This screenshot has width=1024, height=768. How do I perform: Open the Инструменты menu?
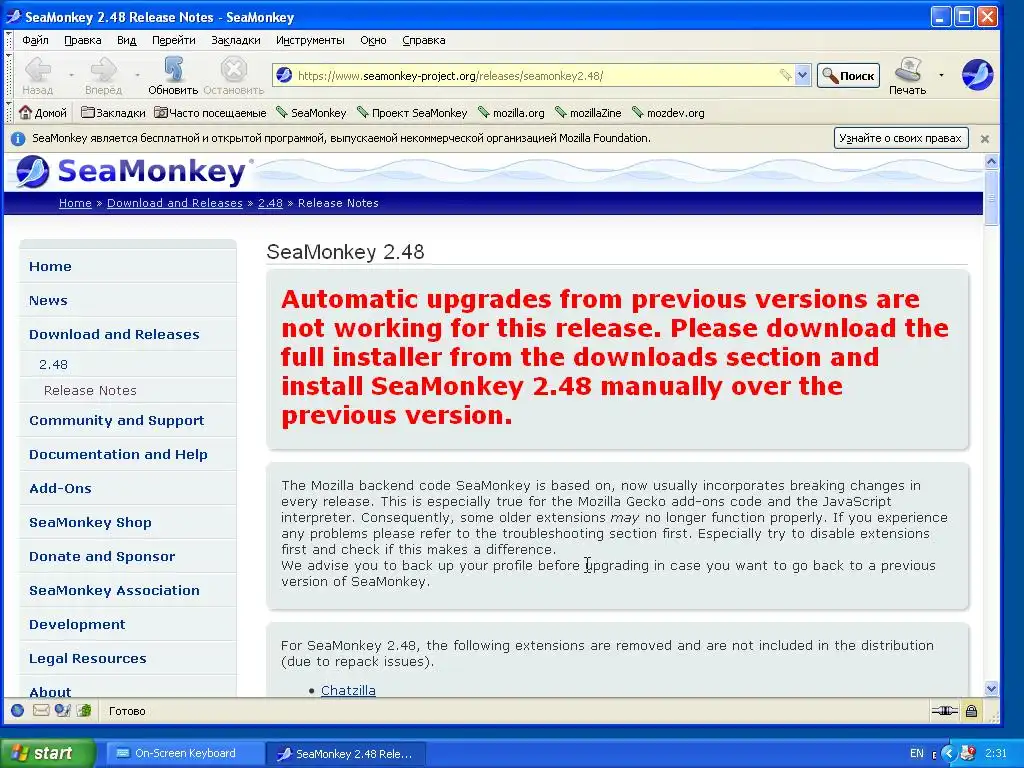click(310, 40)
